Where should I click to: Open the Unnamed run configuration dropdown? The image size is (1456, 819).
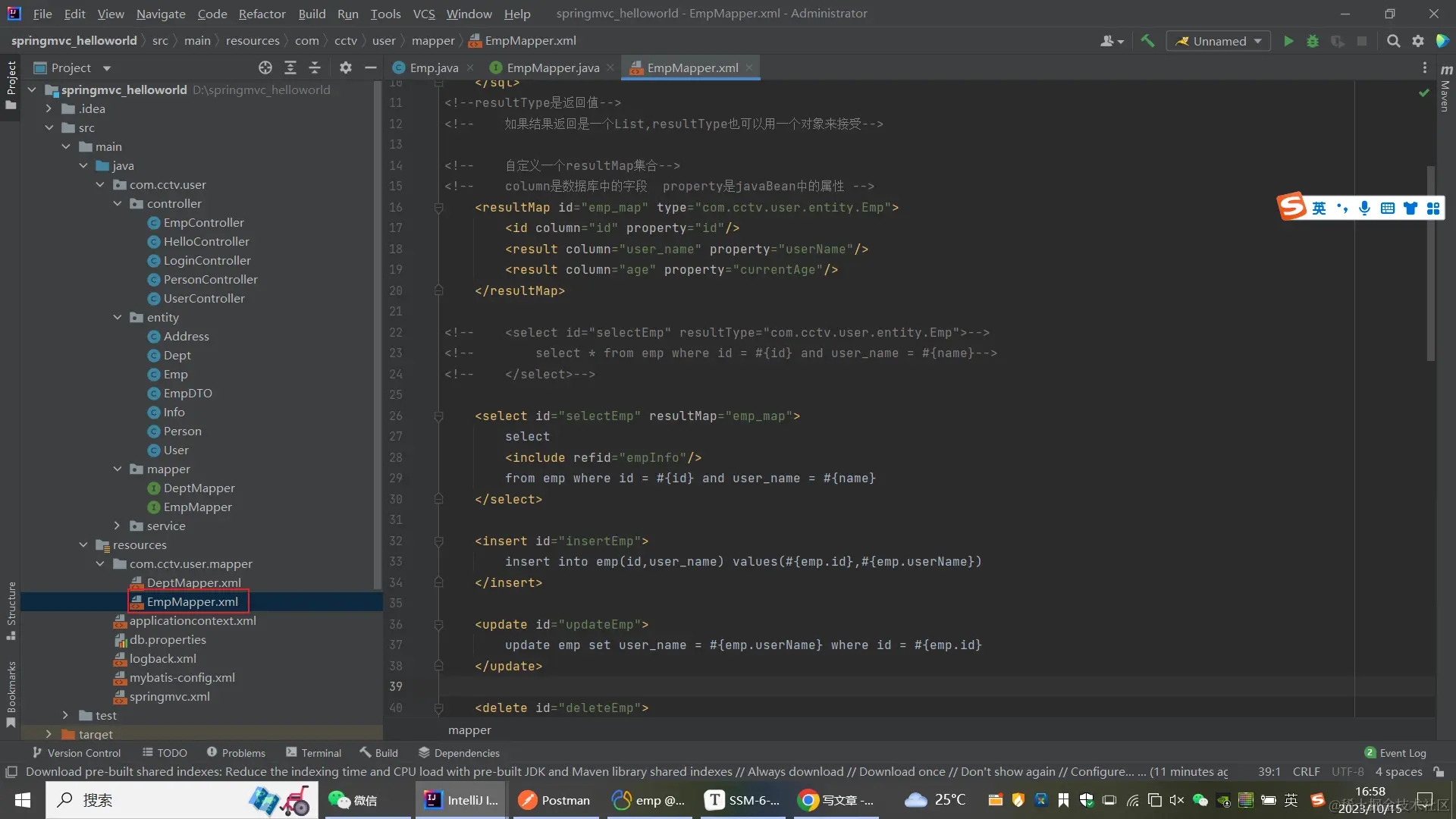pyautogui.click(x=1219, y=41)
